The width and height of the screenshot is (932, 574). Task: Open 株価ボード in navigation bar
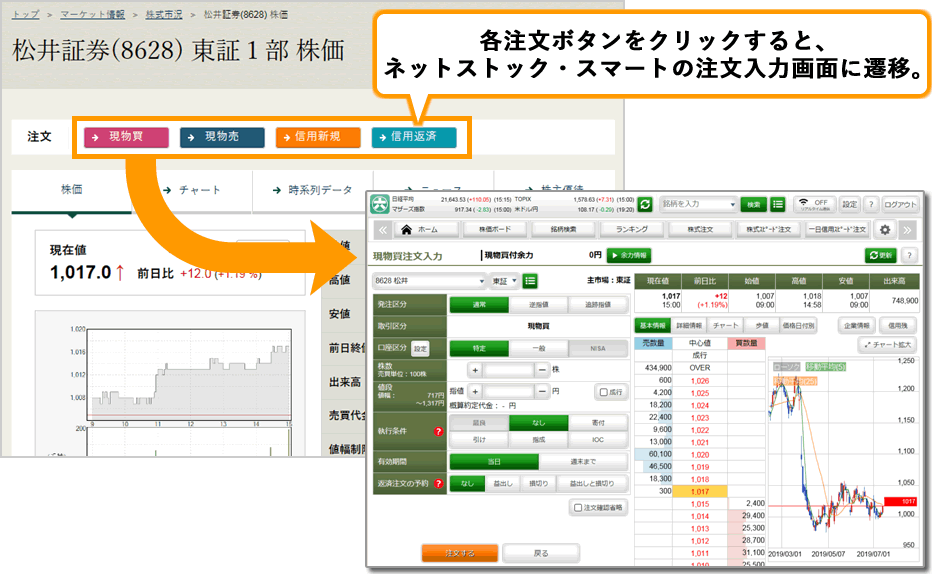tap(495, 229)
